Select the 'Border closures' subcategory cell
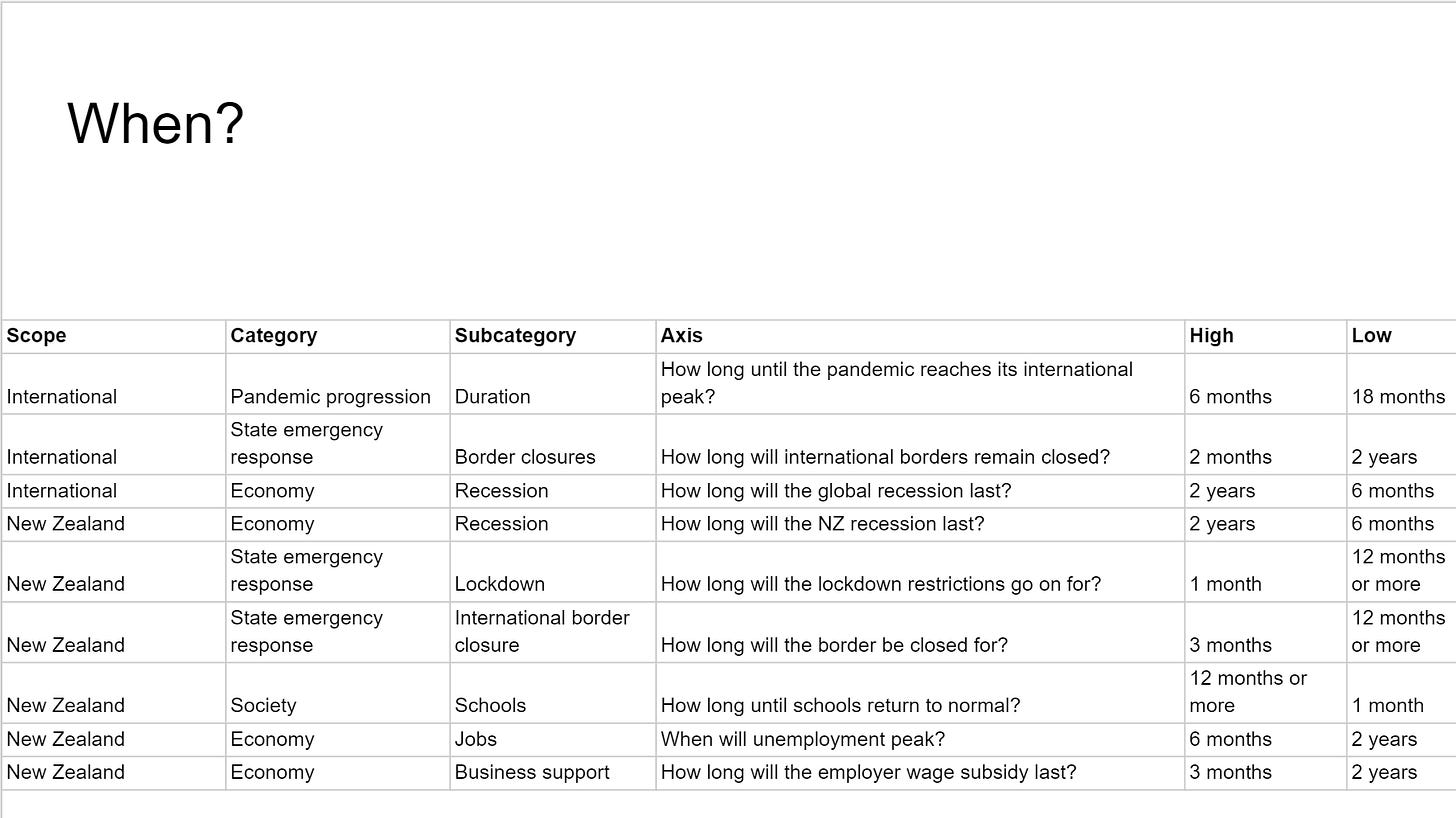Viewport: 1456px width, 818px height. coord(553,445)
